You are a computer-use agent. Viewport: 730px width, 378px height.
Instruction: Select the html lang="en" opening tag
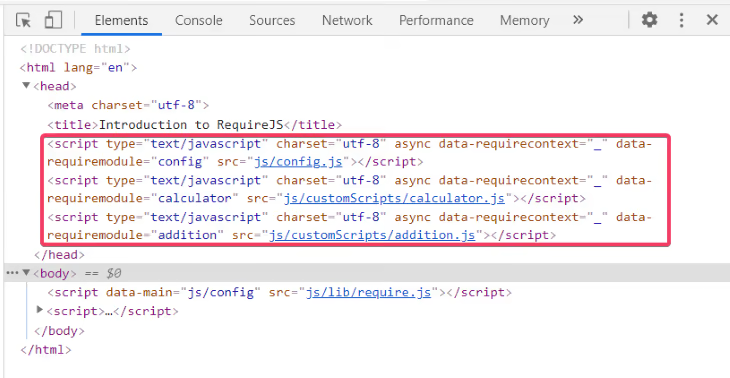coord(79,68)
